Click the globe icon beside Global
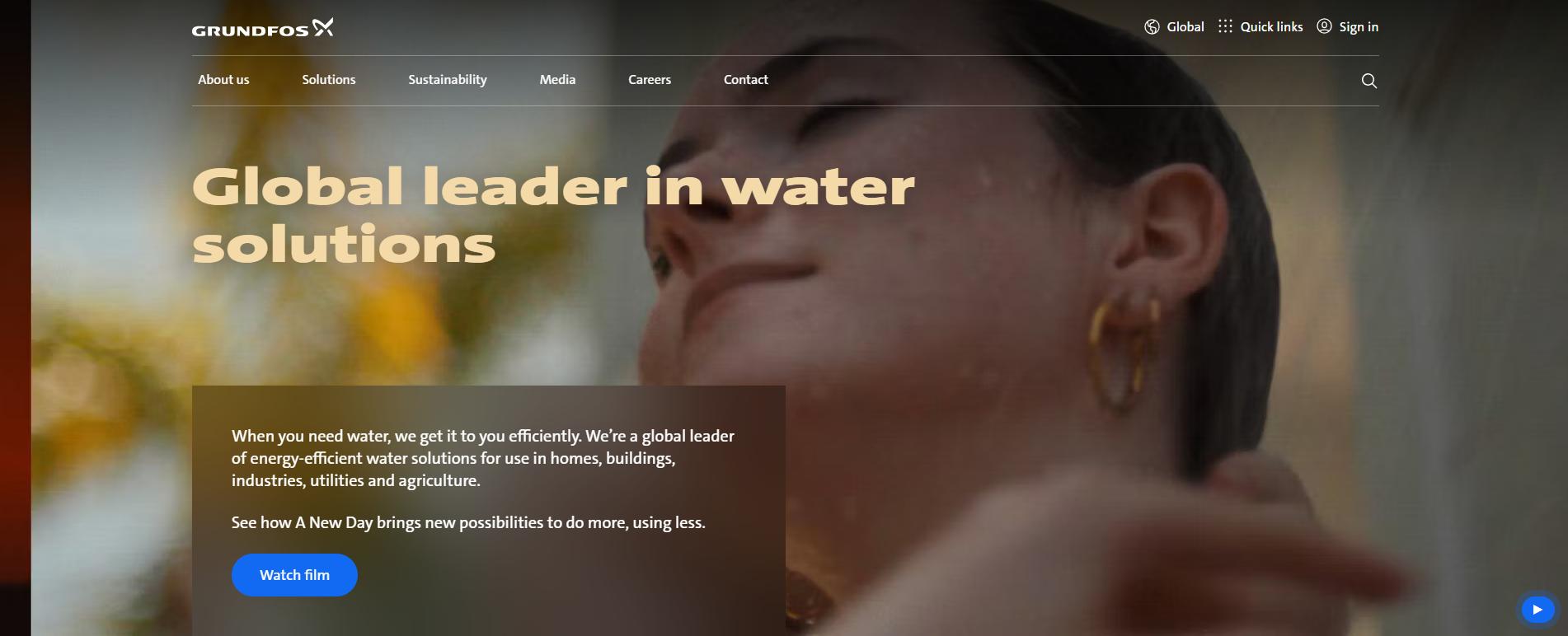1568x636 pixels. 1152,27
